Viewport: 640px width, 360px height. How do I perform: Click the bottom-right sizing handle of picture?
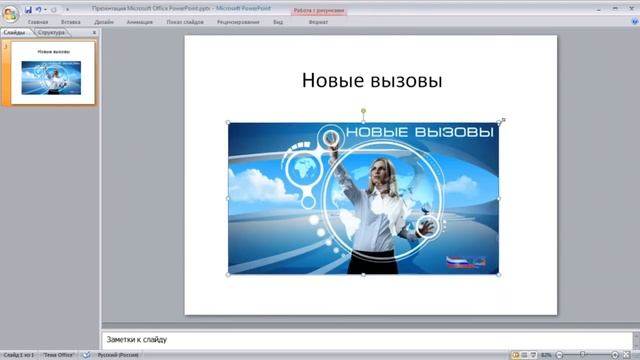pyautogui.click(x=499, y=275)
